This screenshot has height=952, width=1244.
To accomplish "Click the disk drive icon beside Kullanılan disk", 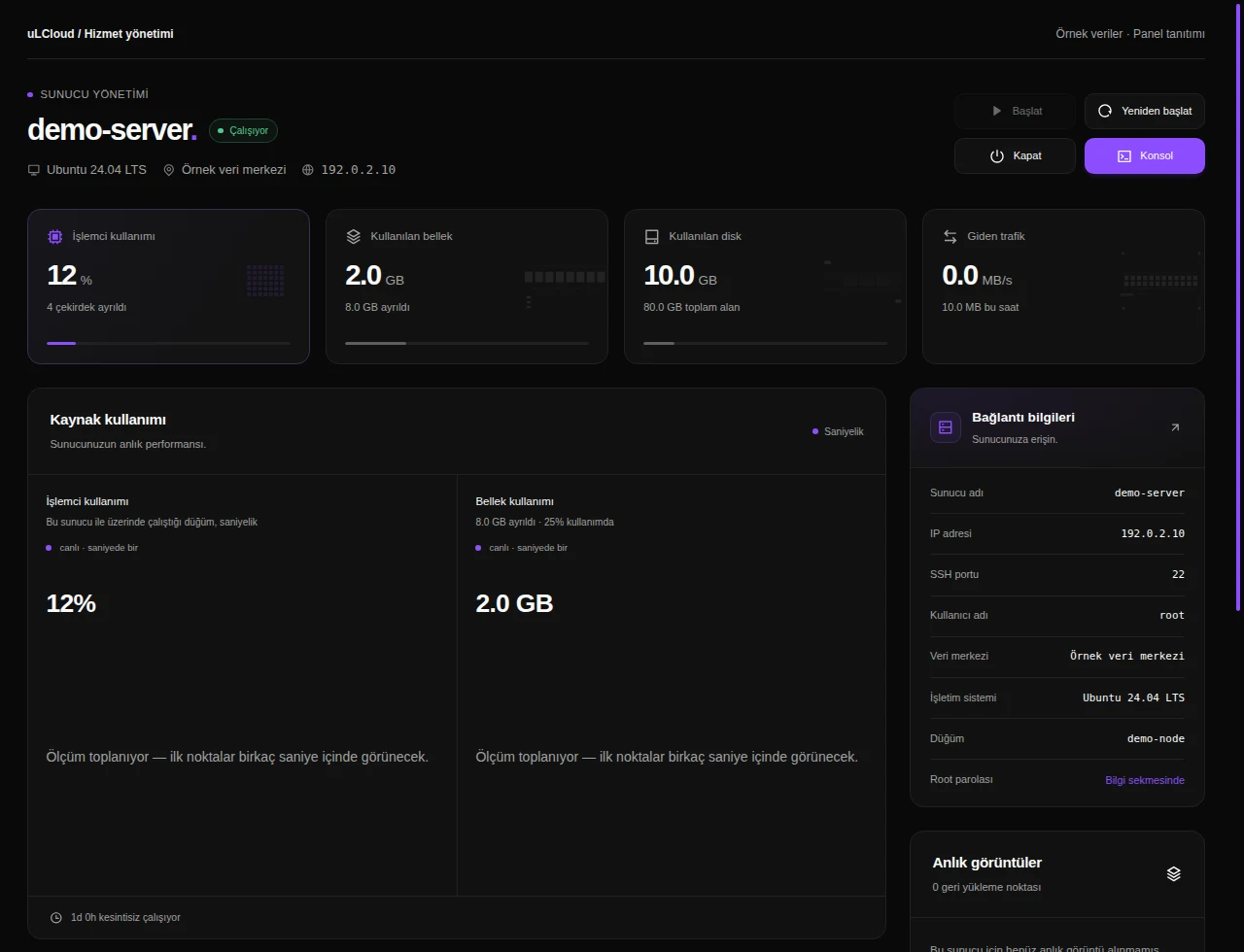I will (652, 236).
